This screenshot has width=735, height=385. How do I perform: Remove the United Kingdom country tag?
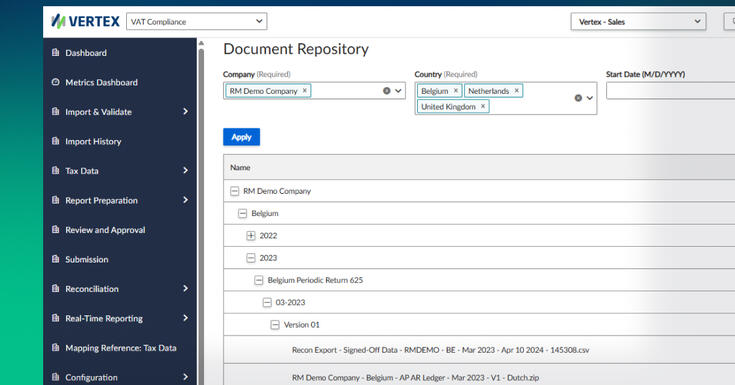[483, 106]
